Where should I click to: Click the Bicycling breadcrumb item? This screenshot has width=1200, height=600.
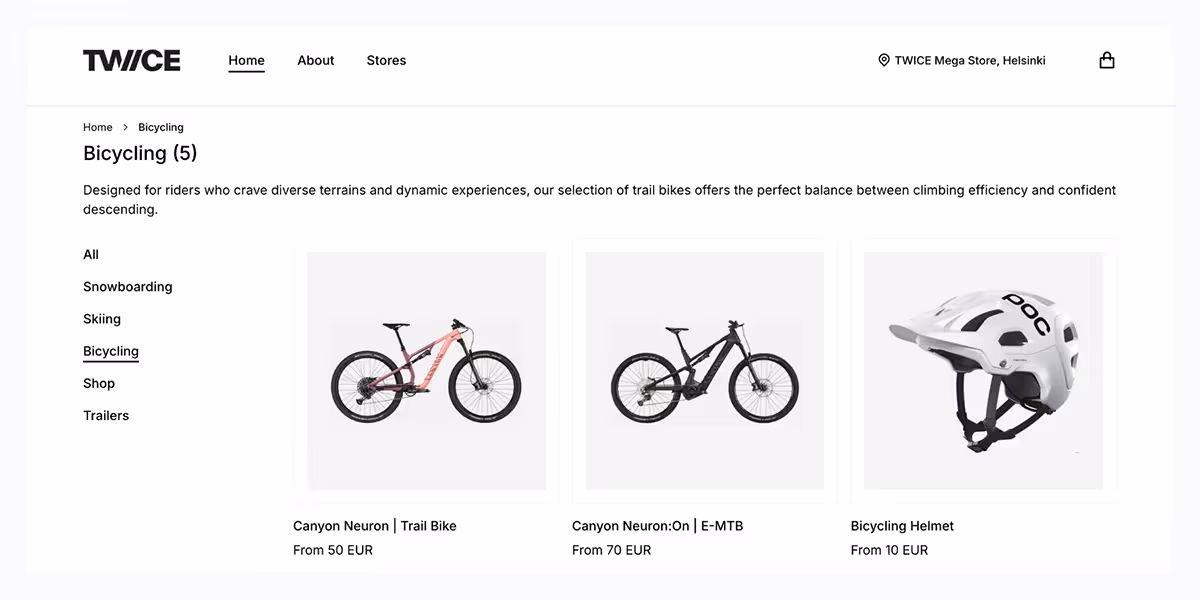point(161,128)
